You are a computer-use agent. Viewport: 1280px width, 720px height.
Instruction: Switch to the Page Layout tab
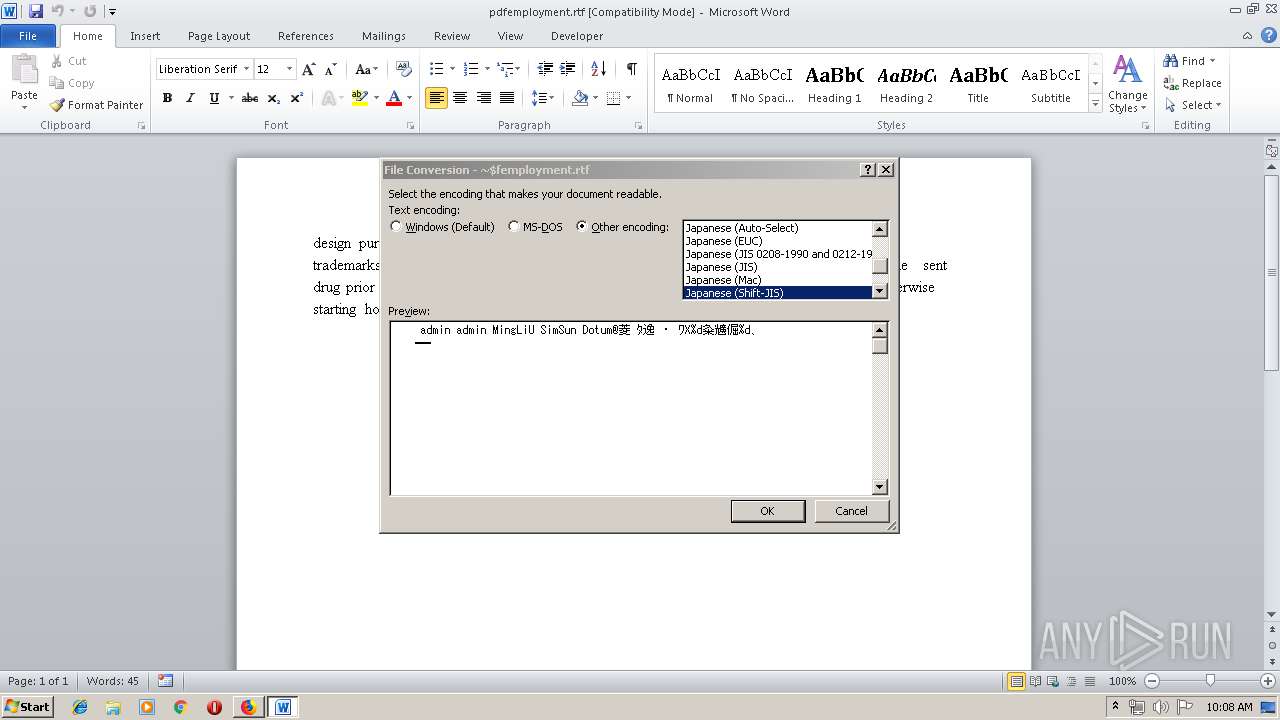219,36
